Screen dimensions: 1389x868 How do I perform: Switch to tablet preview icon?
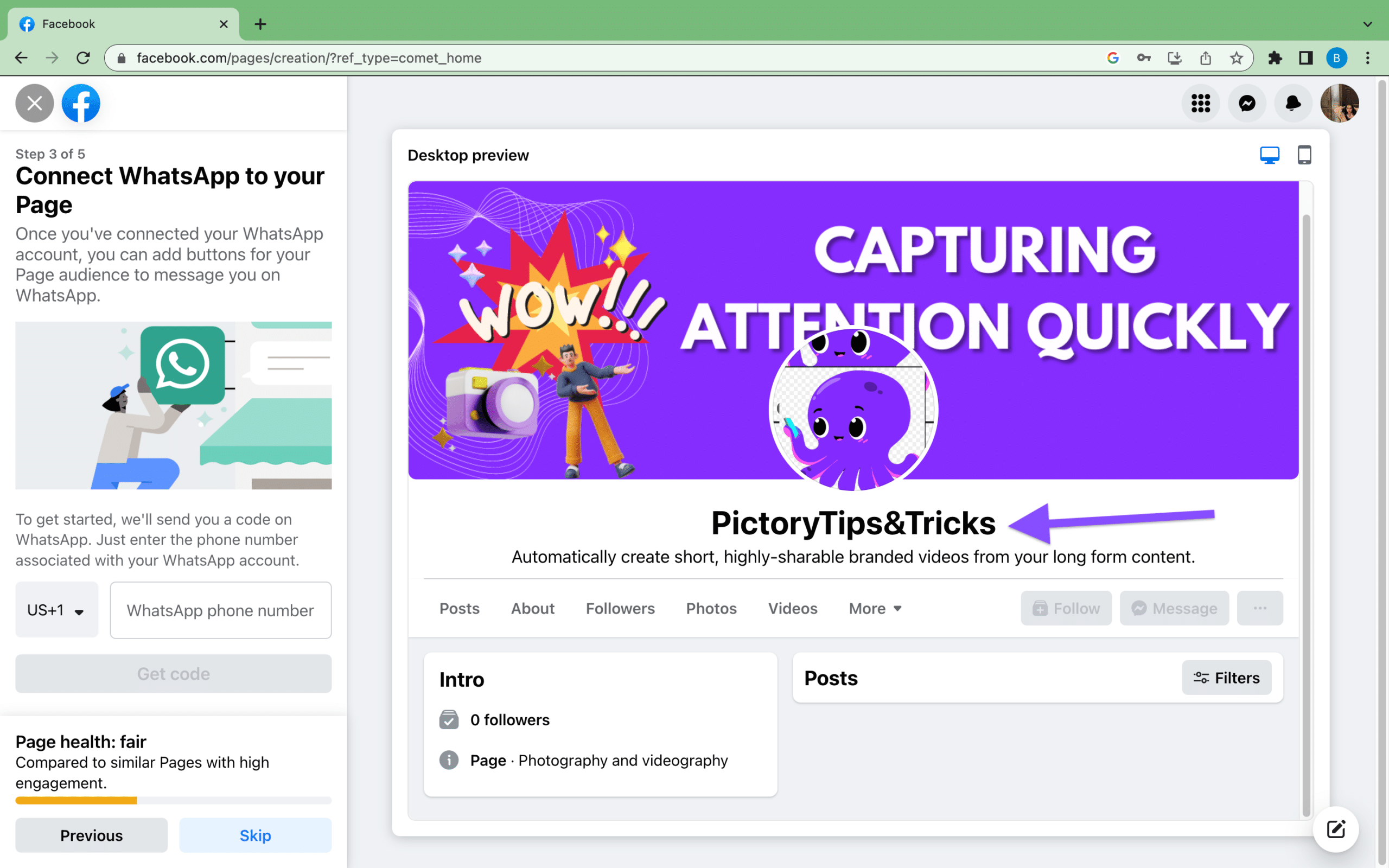(x=1303, y=155)
